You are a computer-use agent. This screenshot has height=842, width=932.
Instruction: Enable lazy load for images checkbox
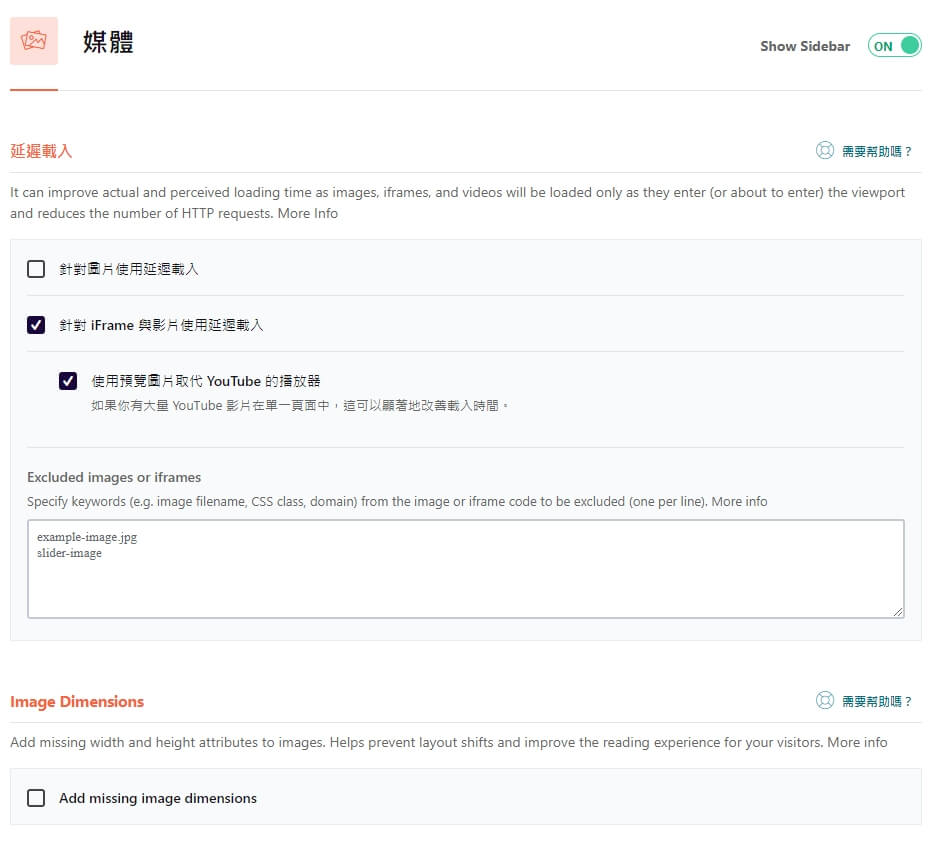pos(36,269)
